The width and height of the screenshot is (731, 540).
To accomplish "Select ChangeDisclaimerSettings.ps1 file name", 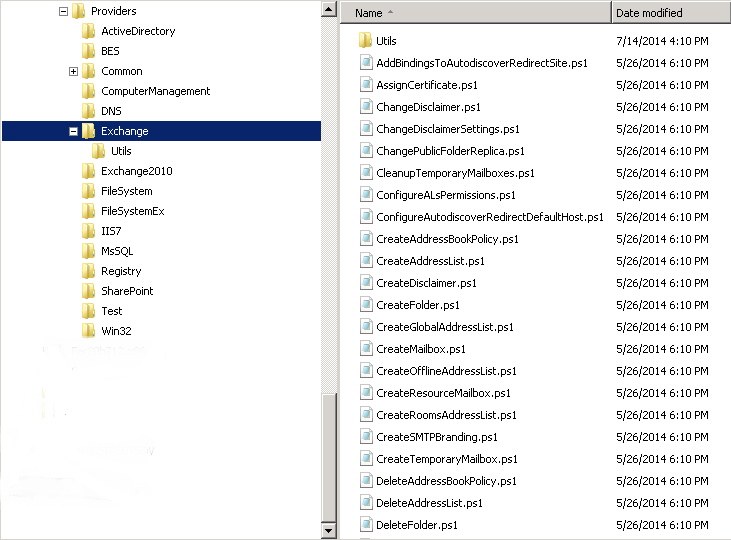I will coord(448,129).
